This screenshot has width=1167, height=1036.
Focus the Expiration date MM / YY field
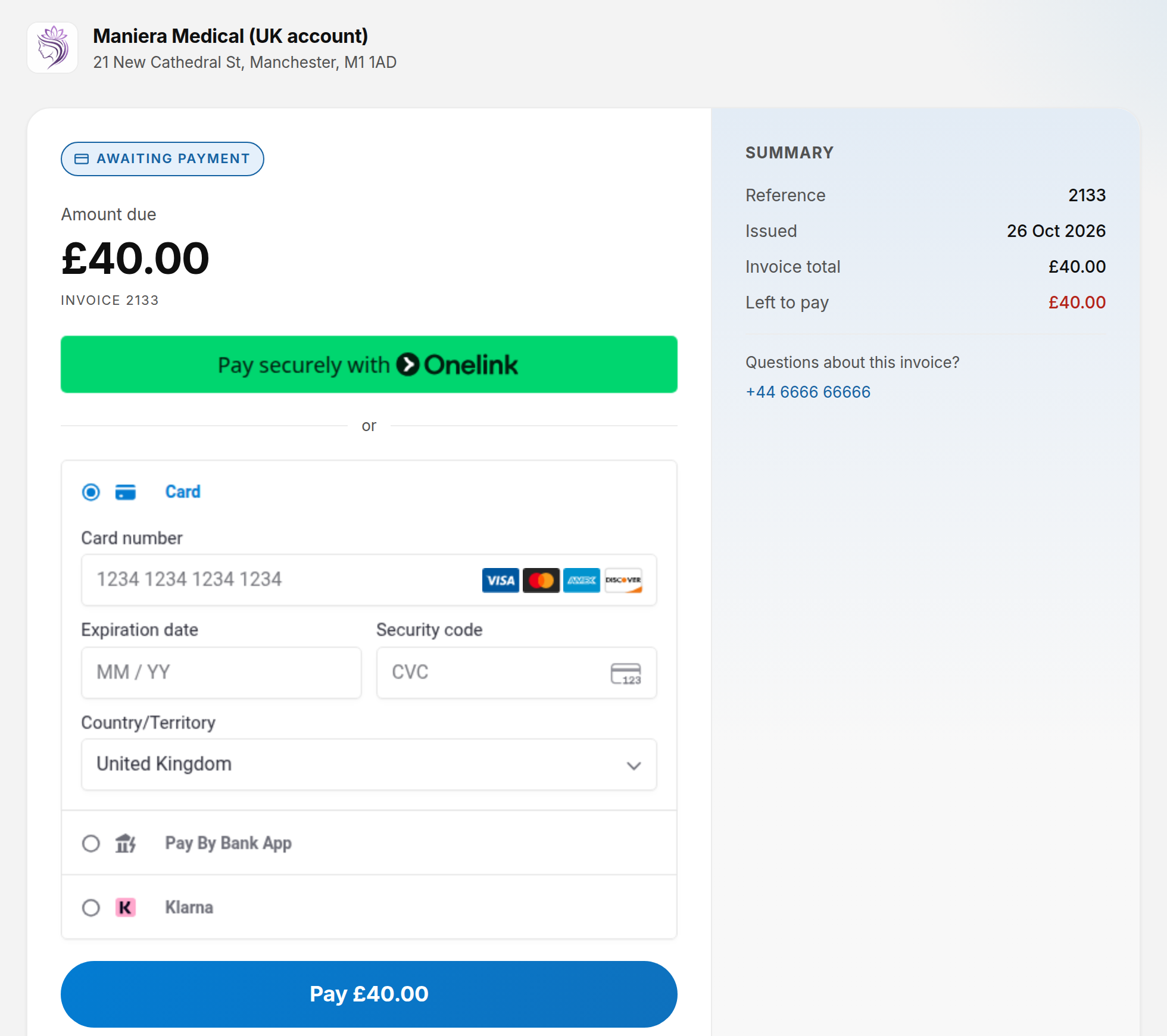(x=221, y=673)
